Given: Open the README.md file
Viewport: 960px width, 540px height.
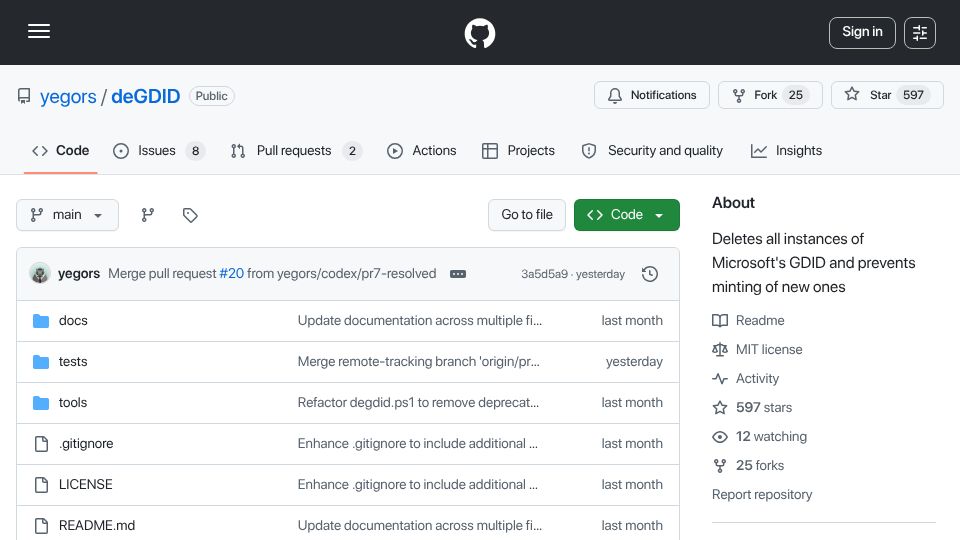Looking at the screenshot, I should (97, 526).
